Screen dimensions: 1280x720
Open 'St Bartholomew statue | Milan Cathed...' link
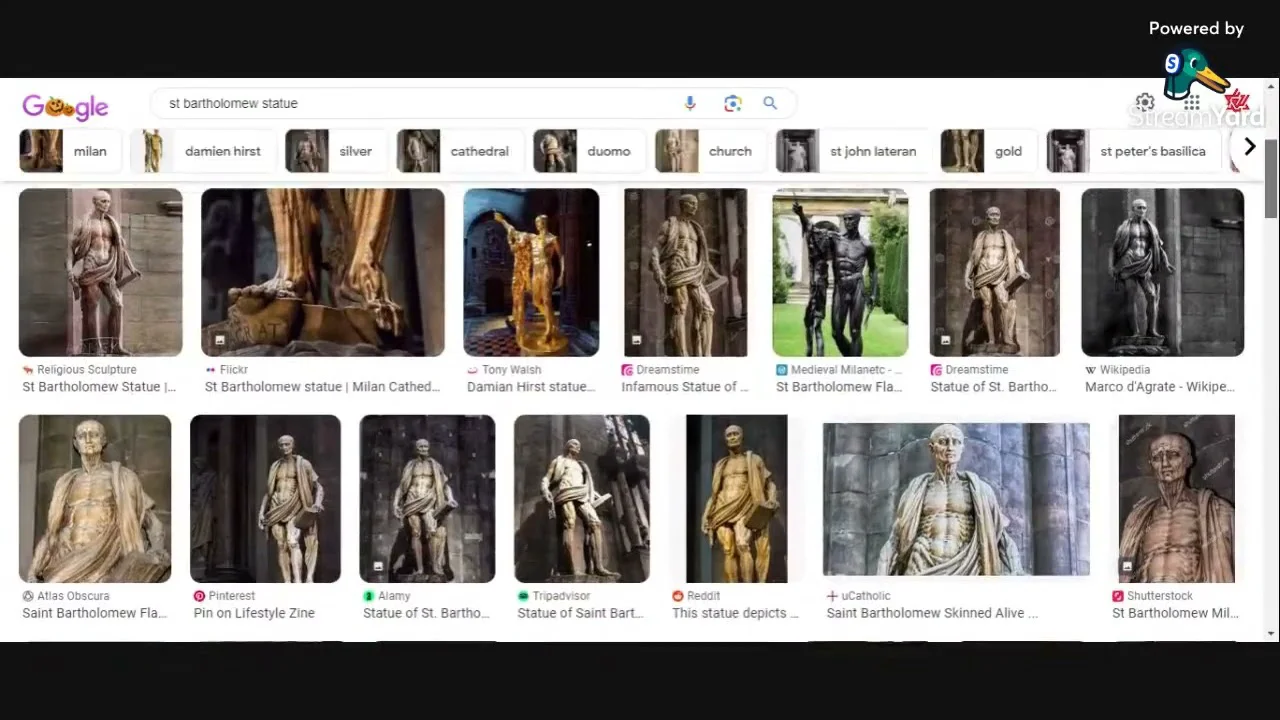323,387
